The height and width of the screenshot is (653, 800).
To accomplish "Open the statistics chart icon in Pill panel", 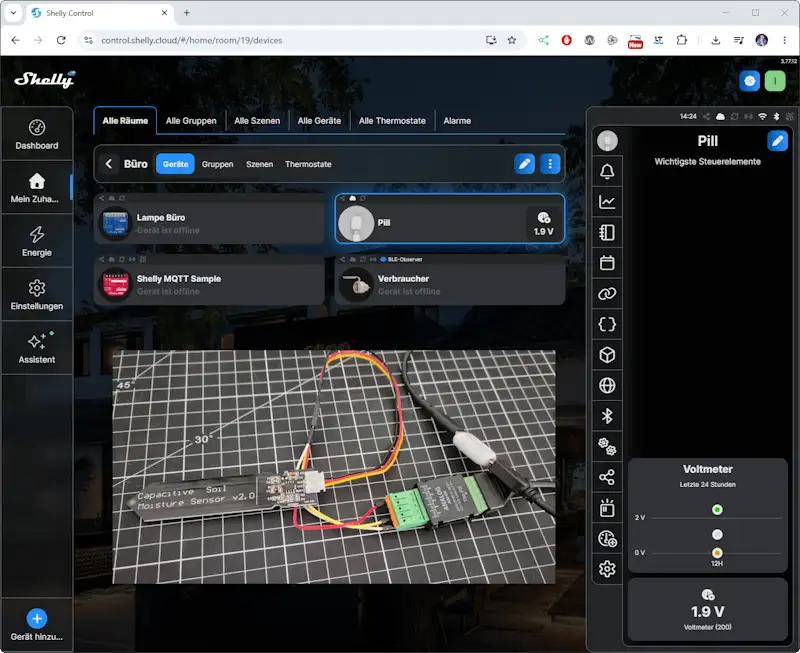I will coord(607,202).
